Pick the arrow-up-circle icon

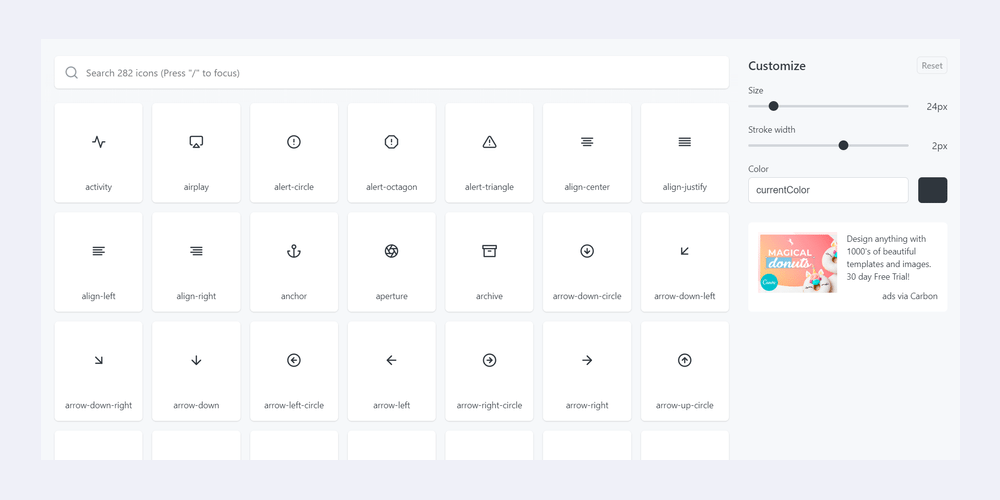[684, 370]
